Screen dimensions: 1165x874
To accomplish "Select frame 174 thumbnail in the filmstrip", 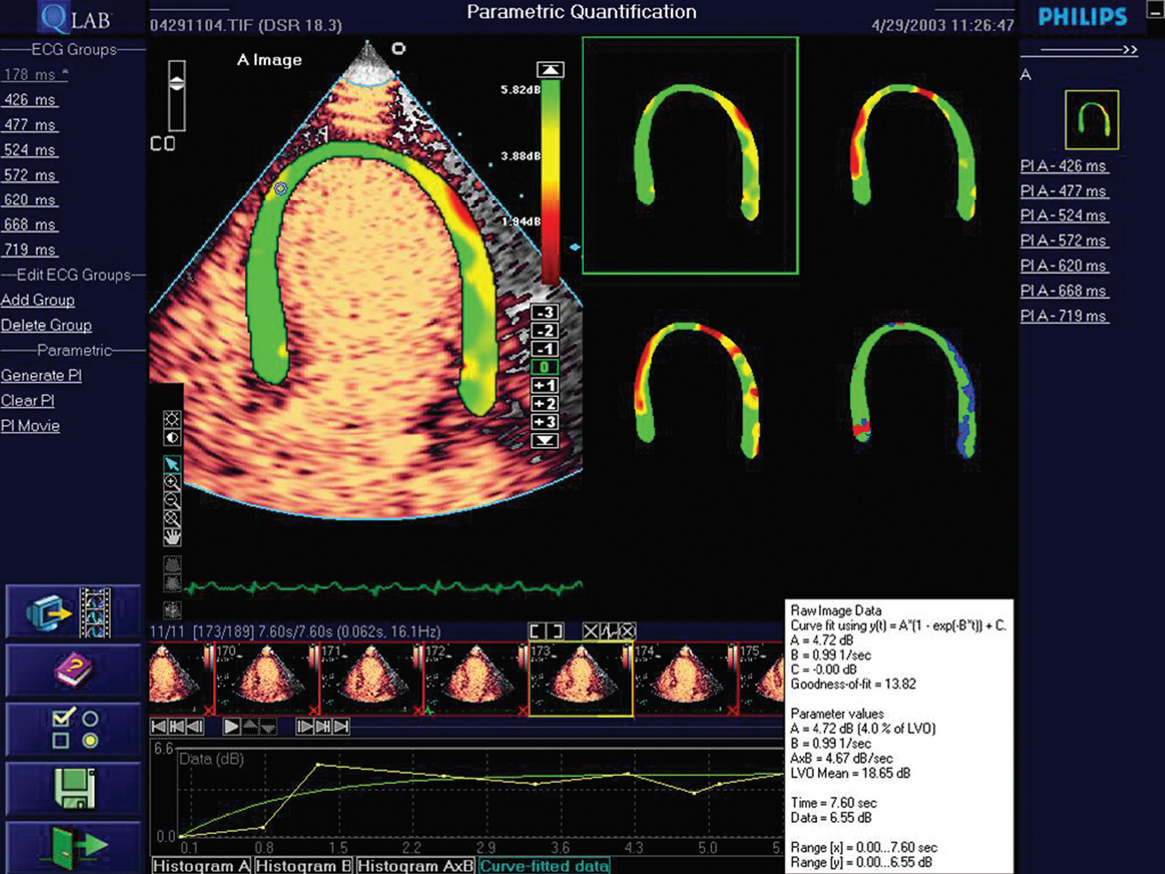I will point(686,679).
